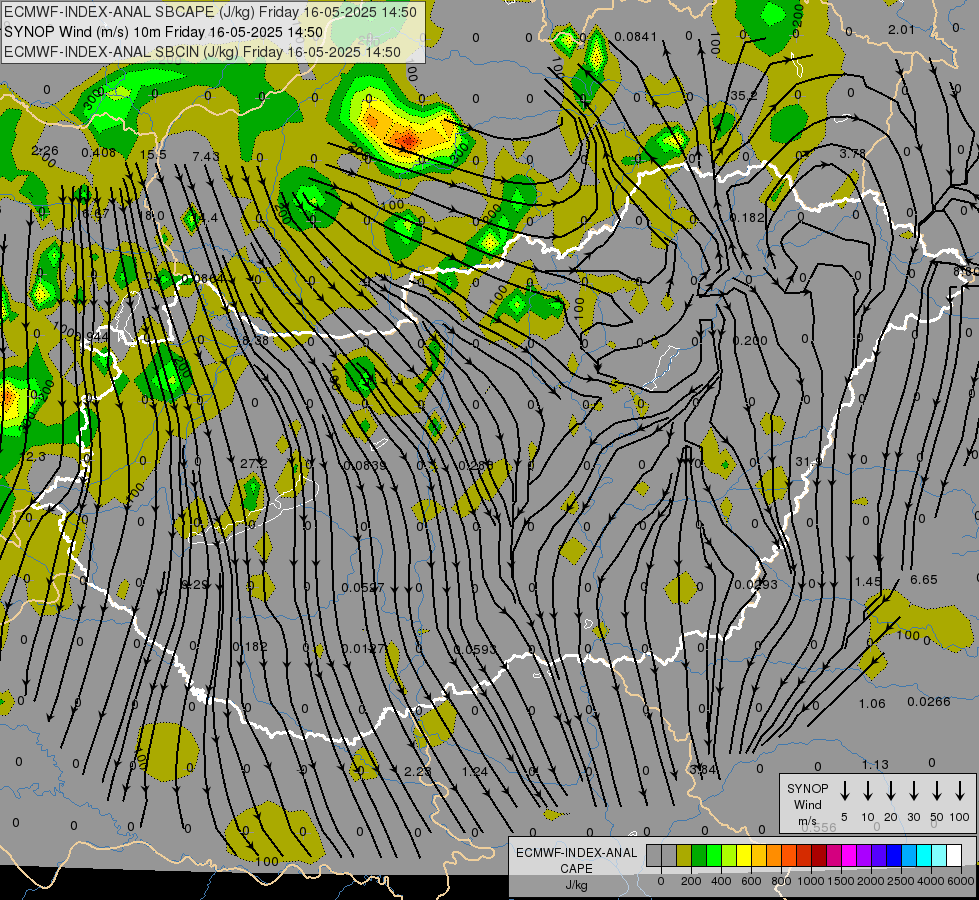Click the map value '0.0266'
This screenshot has width=979, height=900.
pos(928,701)
